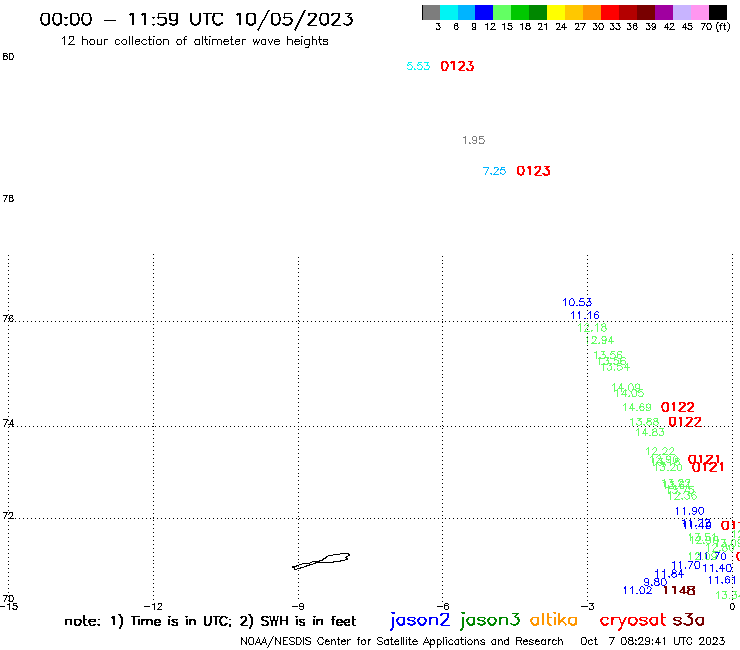The width and height of the screenshot is (740, 650).
Task: Select the lavender swatch in the legend
Action: pos(681,12)
